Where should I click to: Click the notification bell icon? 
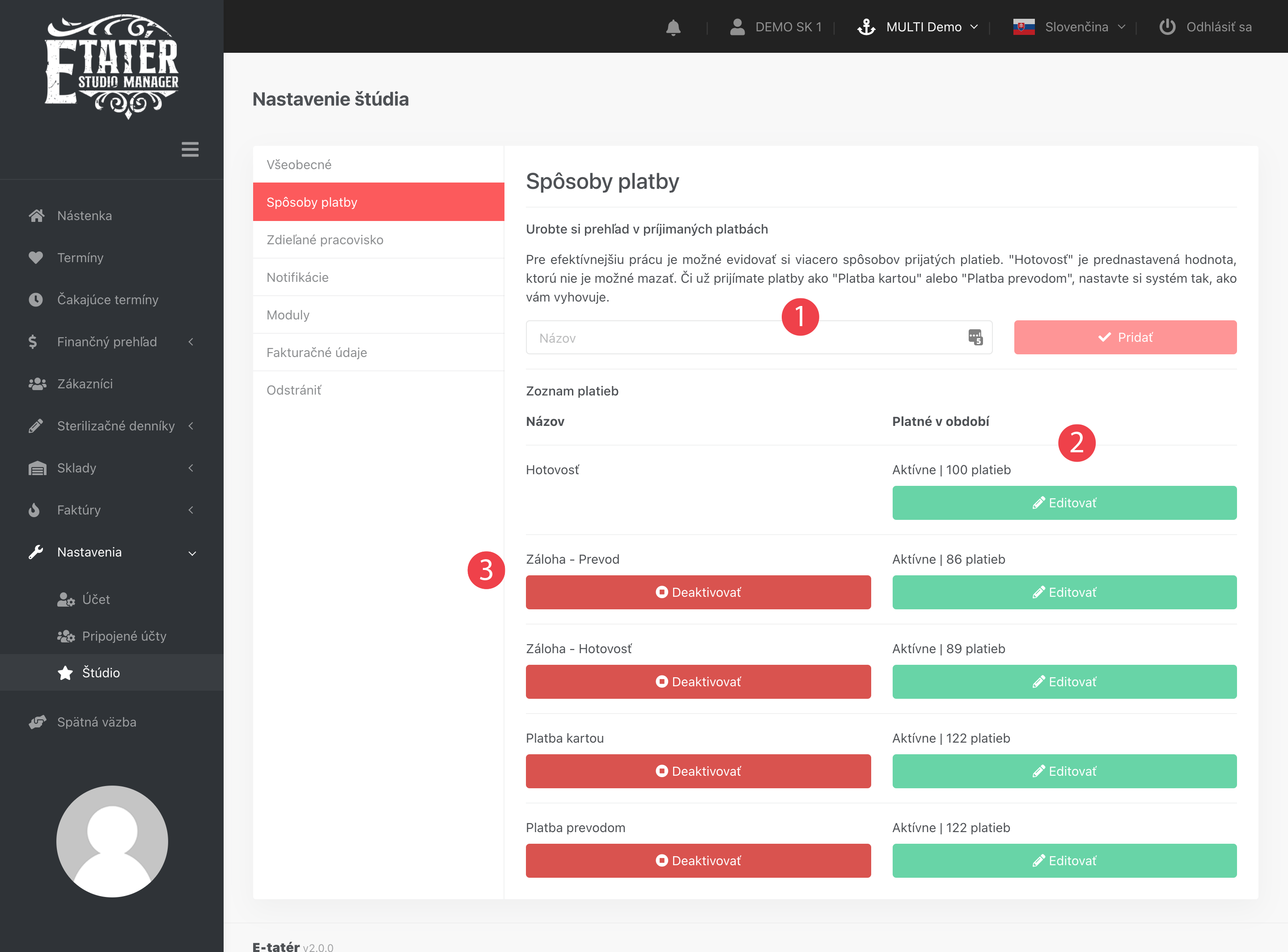673,27
